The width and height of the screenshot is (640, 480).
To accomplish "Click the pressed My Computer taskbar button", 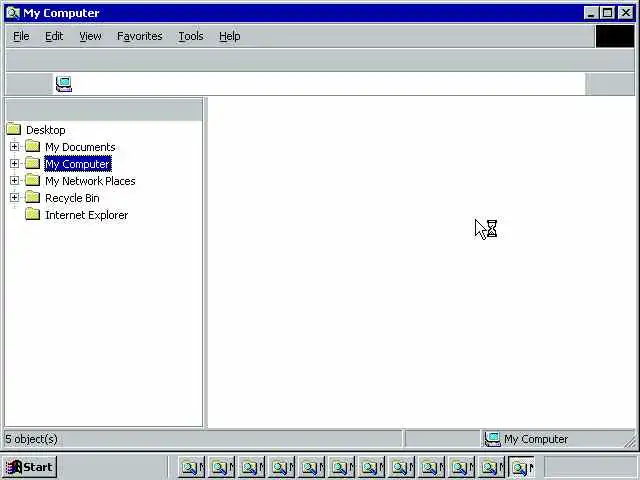I will 522,467.
